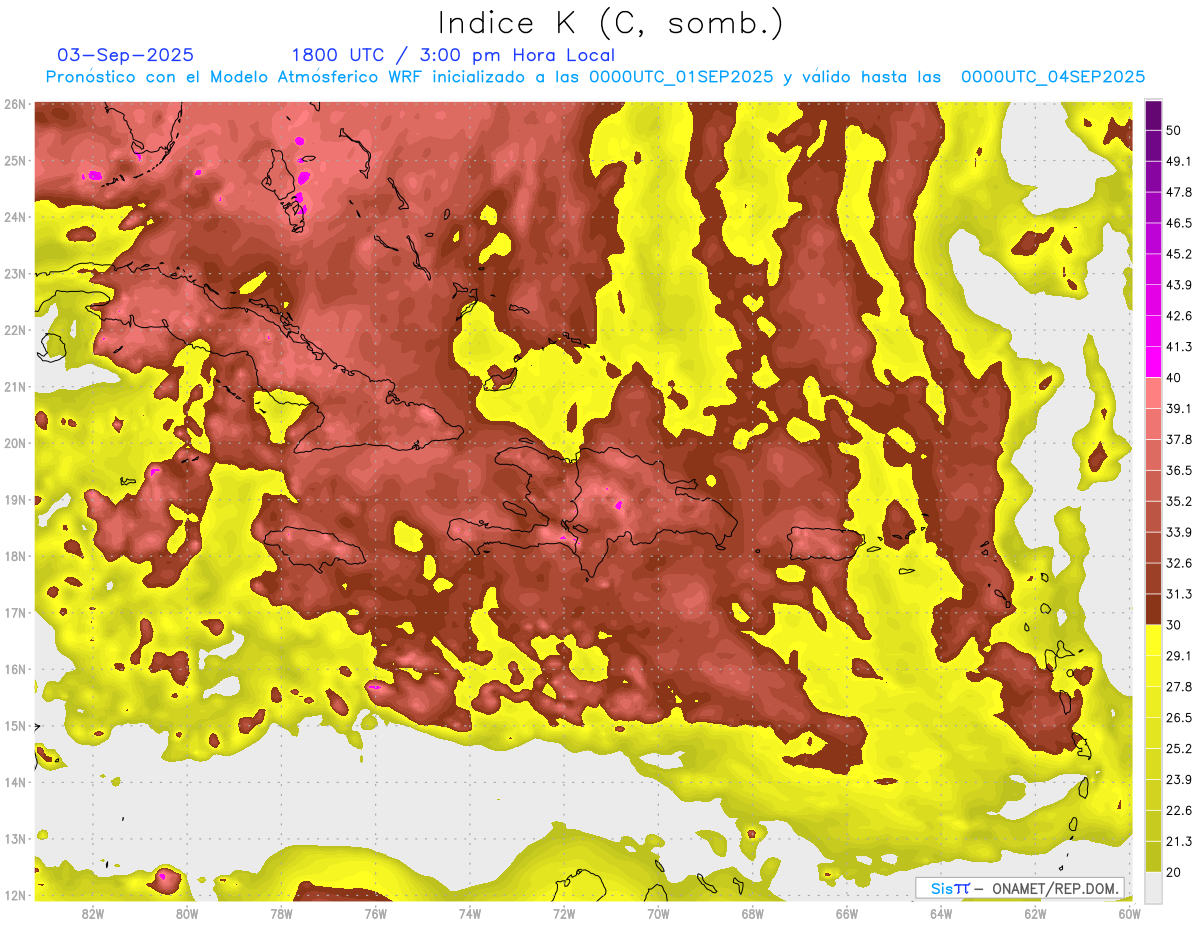Pick the gray colorbar swatch below 20
The width and height of the screenshot is (1200, 927).
click(x=1153, y=886)
